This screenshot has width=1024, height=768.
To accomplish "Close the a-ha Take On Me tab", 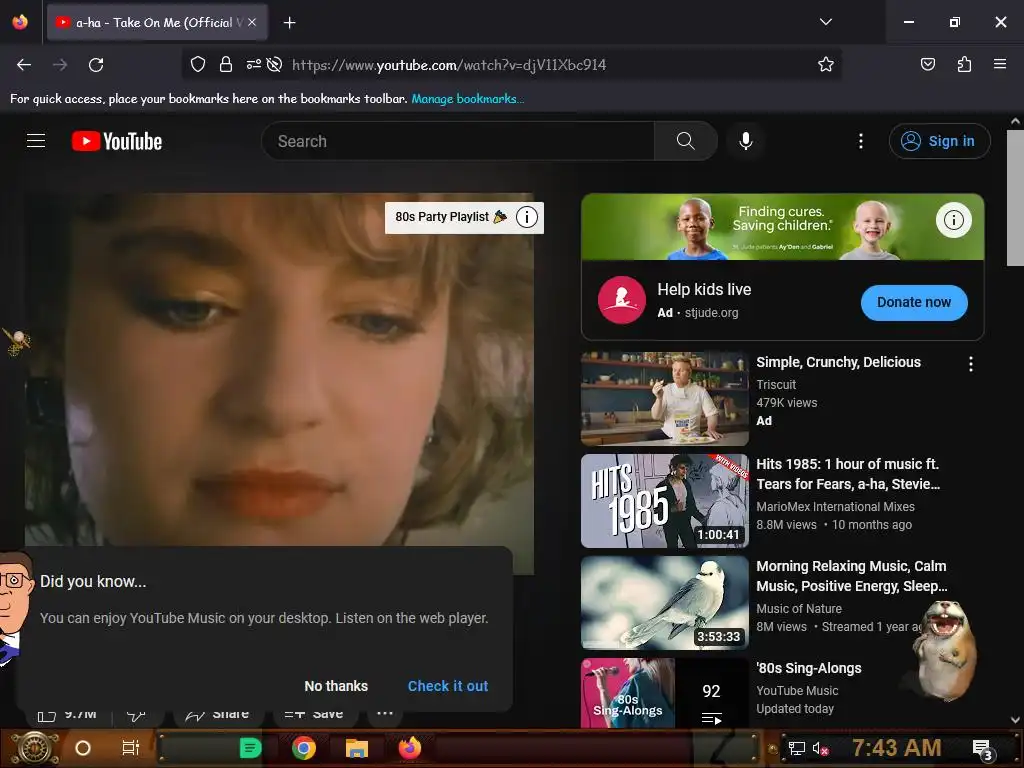I will [x=252, y=22].
